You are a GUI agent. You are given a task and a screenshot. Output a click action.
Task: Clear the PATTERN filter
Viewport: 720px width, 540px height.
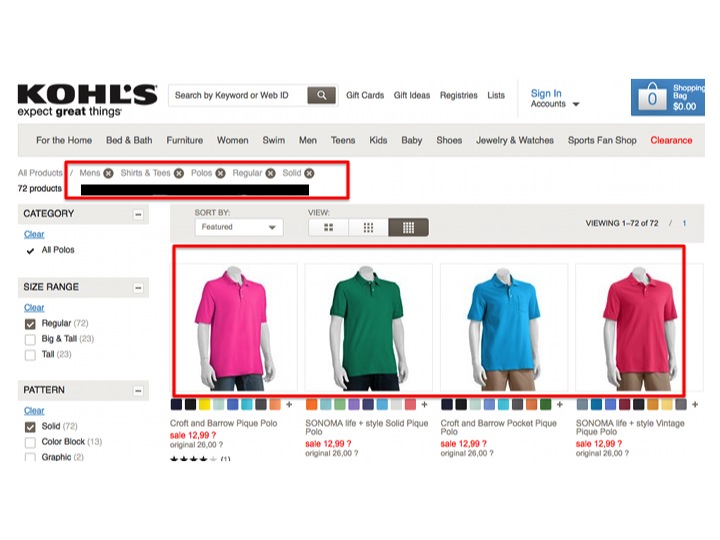tap(34, 411)
